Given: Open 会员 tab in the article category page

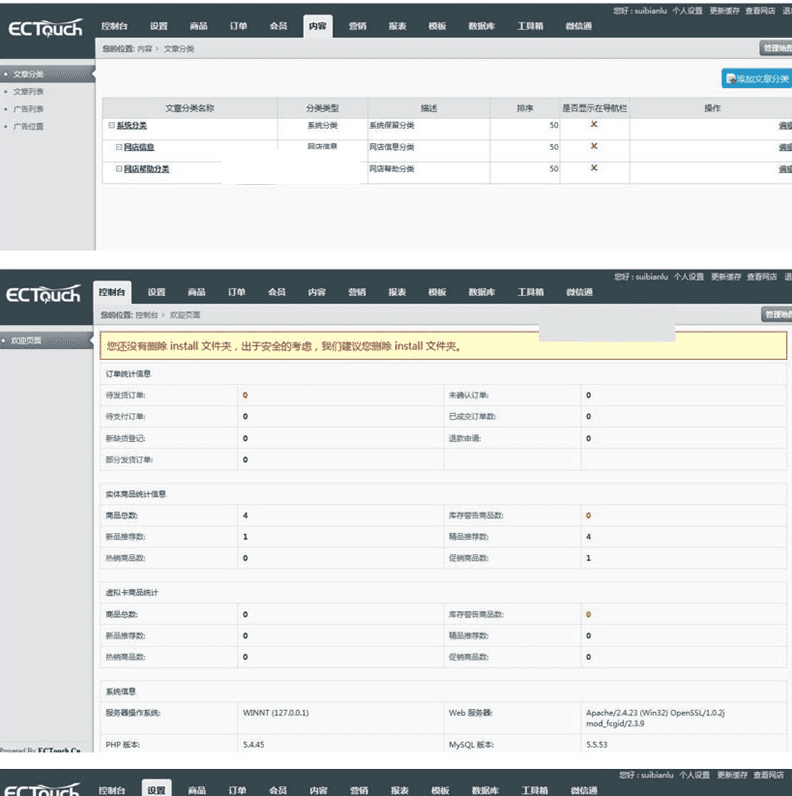Looking at the screenshot, I should click(278, 26).
